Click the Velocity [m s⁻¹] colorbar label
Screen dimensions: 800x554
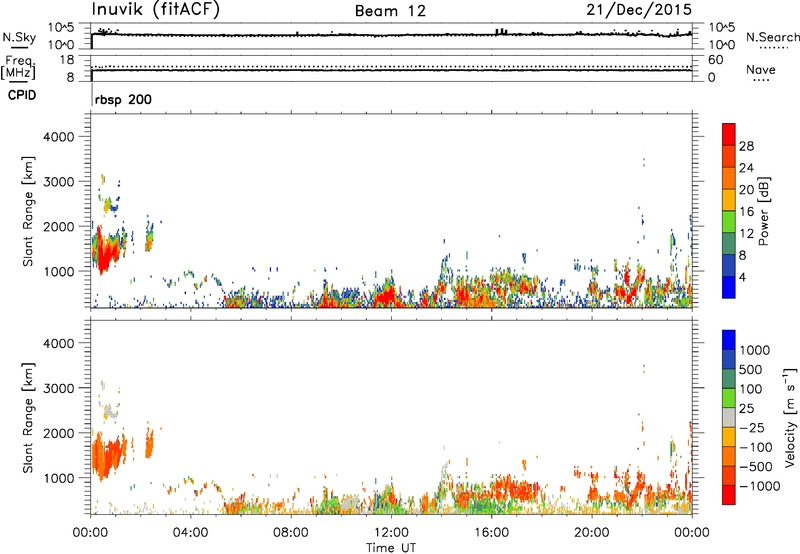[x=790, y=417]
